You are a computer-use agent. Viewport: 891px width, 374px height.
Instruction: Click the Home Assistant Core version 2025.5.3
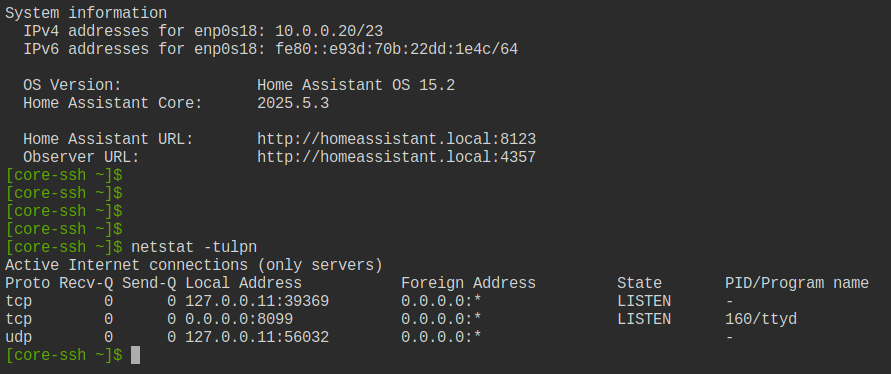point(293,103)
